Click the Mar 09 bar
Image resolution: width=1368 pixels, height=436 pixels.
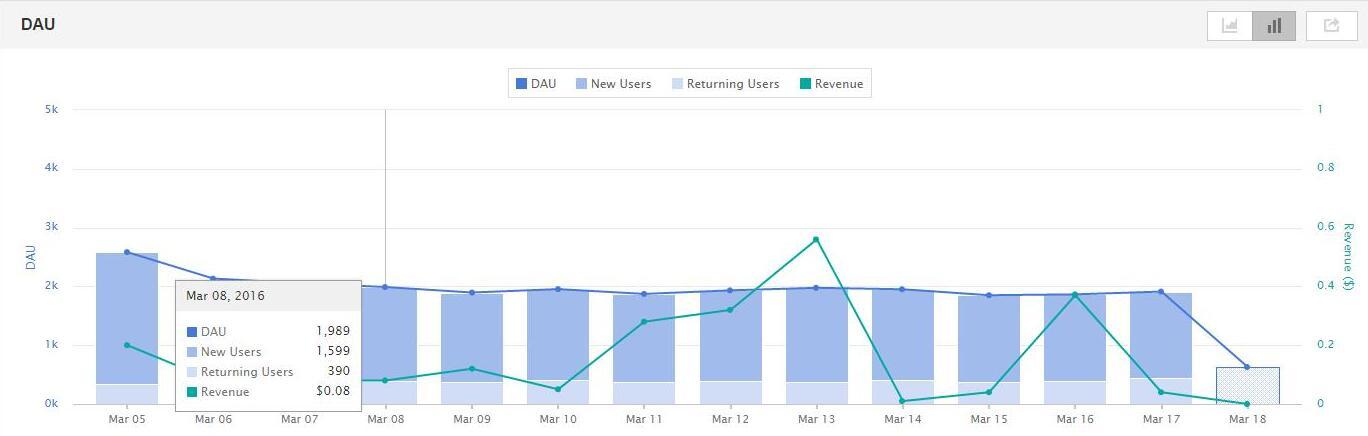click(472, 349)
